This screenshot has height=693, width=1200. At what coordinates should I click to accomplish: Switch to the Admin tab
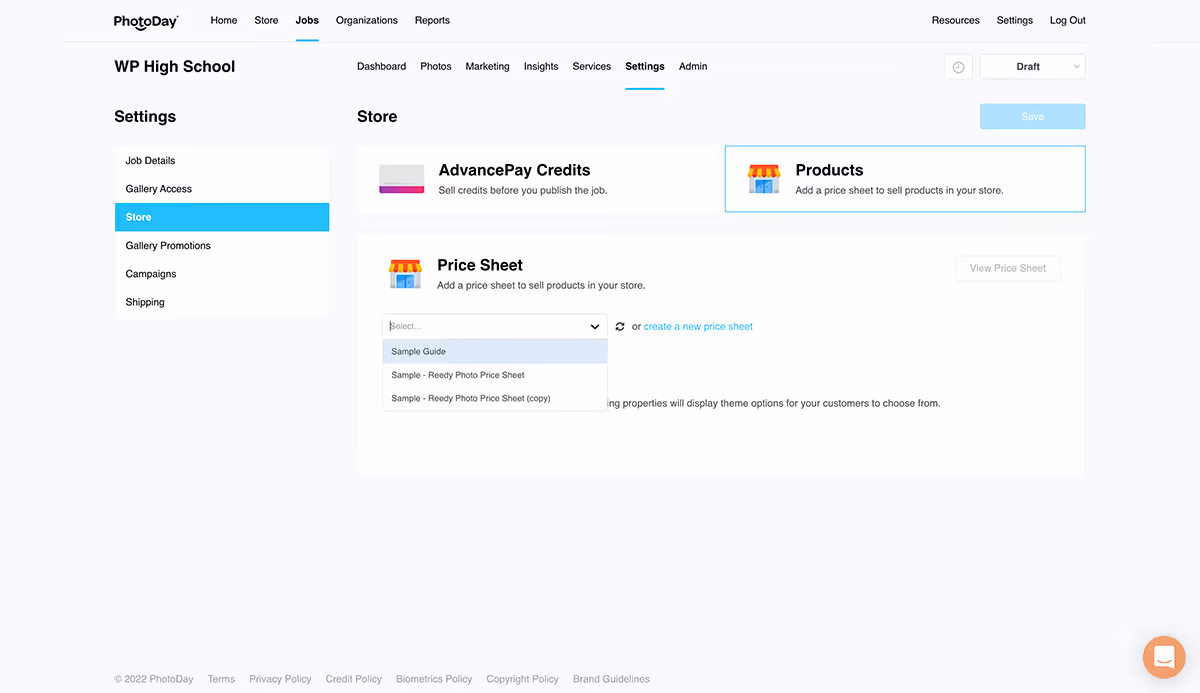693,67
